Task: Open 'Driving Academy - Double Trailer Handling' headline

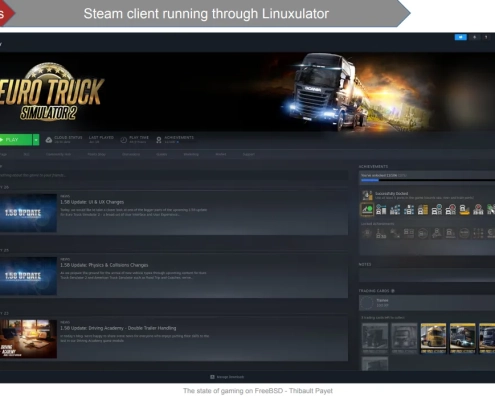Action: coord(118,328)
